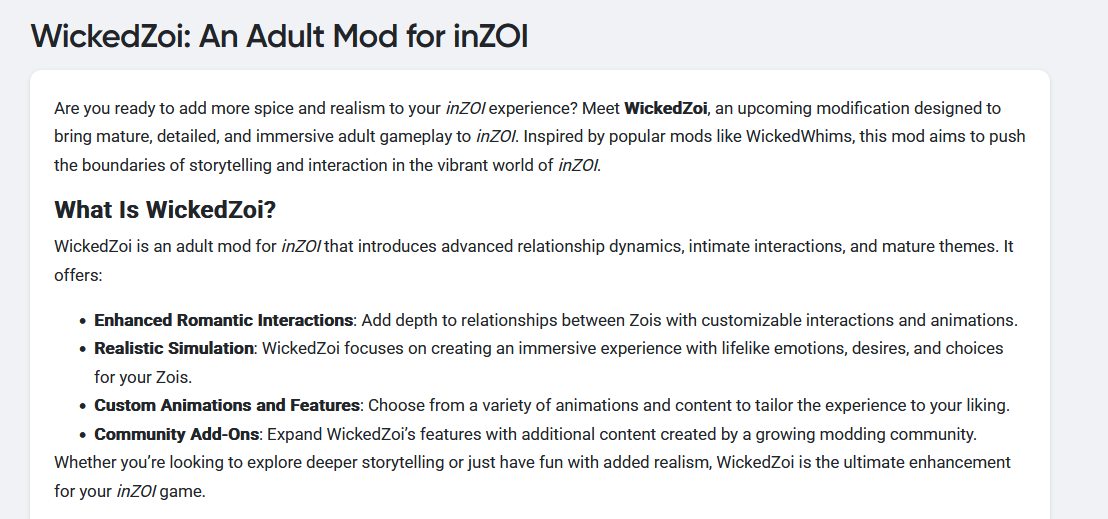Click the 'Realistic Simulation' bold label

point(174,348)
